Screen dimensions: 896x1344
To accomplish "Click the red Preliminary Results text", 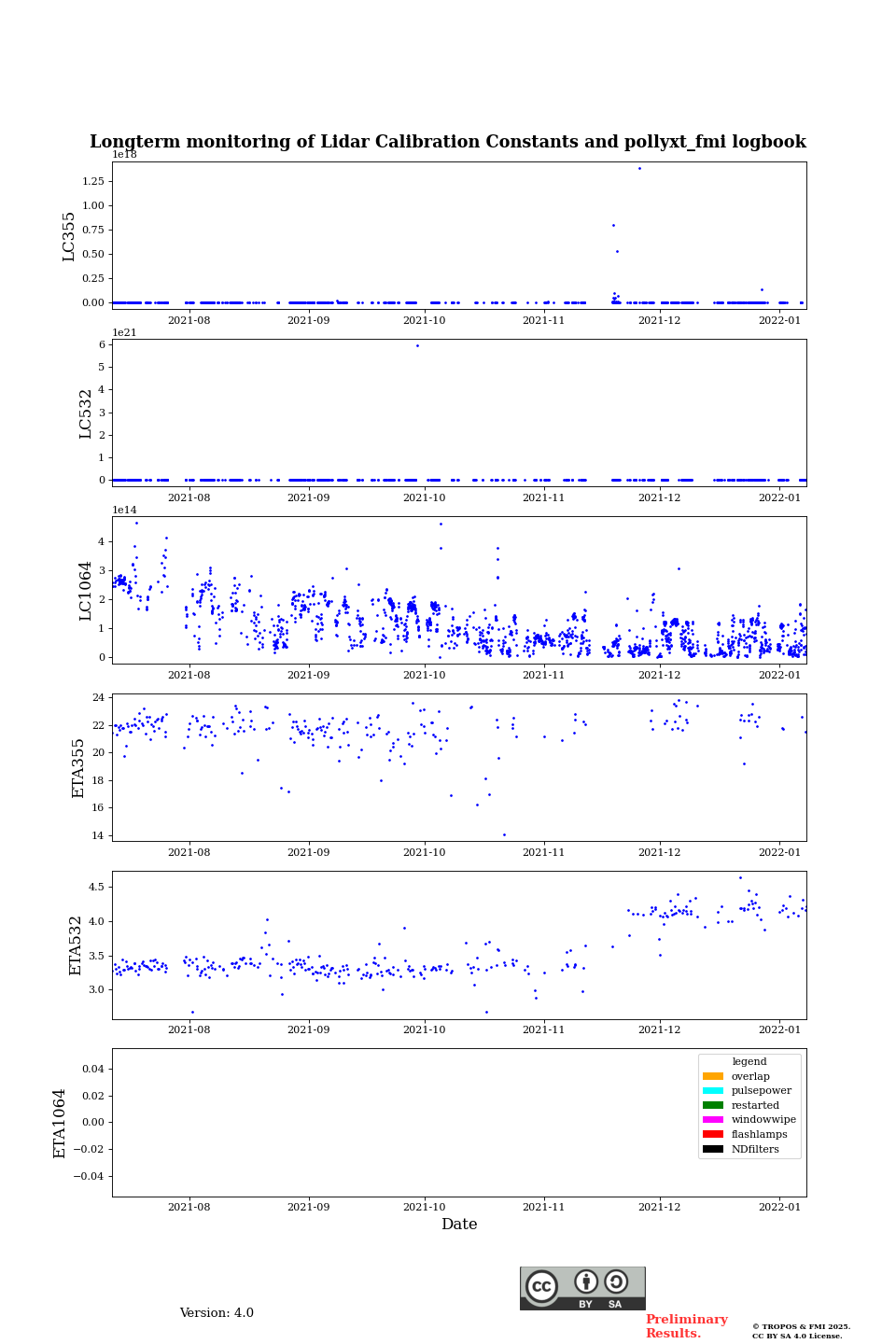I will click(686, 1326).
